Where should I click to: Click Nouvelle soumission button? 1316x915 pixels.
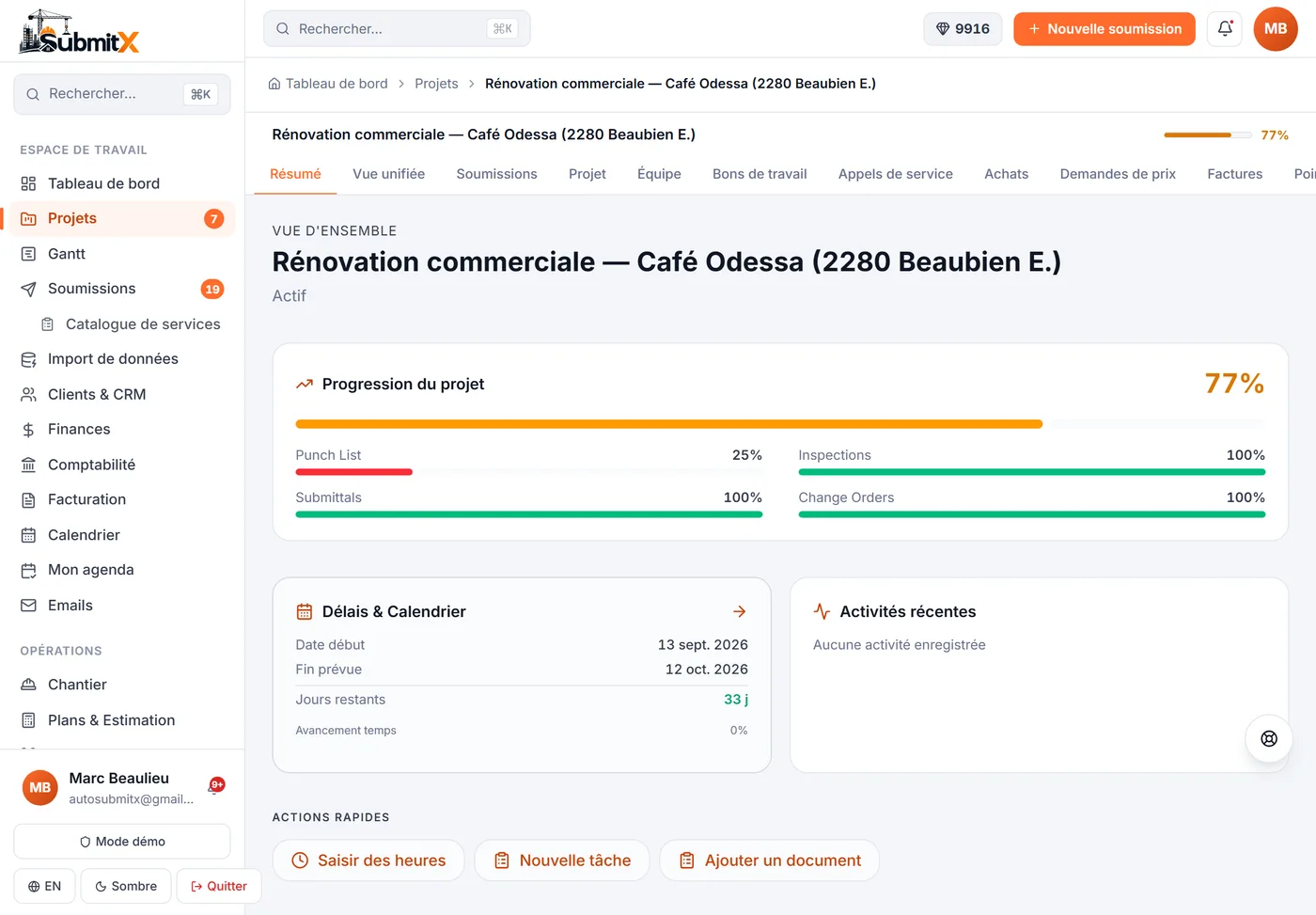[x=1104, y=29]
